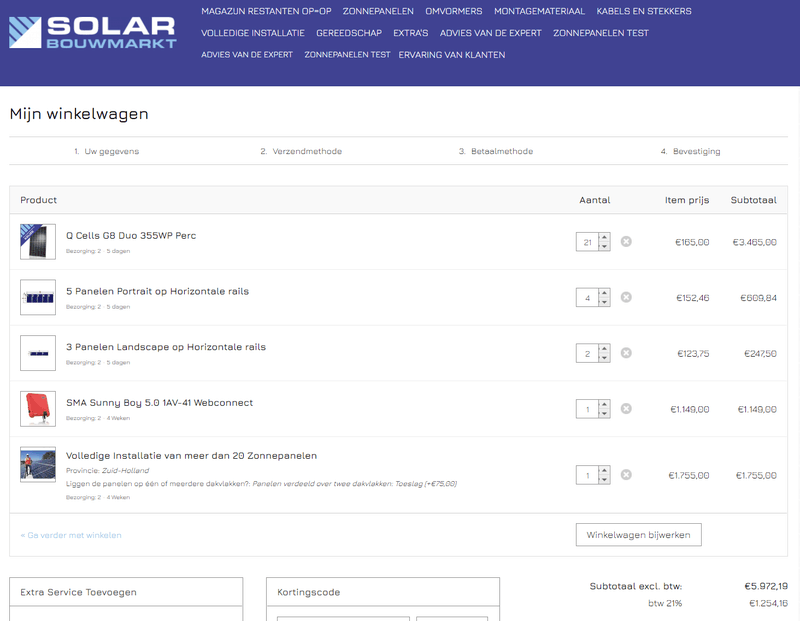Click item price €1.149,00 of SMA Sunny Boy

coord(690,409)
